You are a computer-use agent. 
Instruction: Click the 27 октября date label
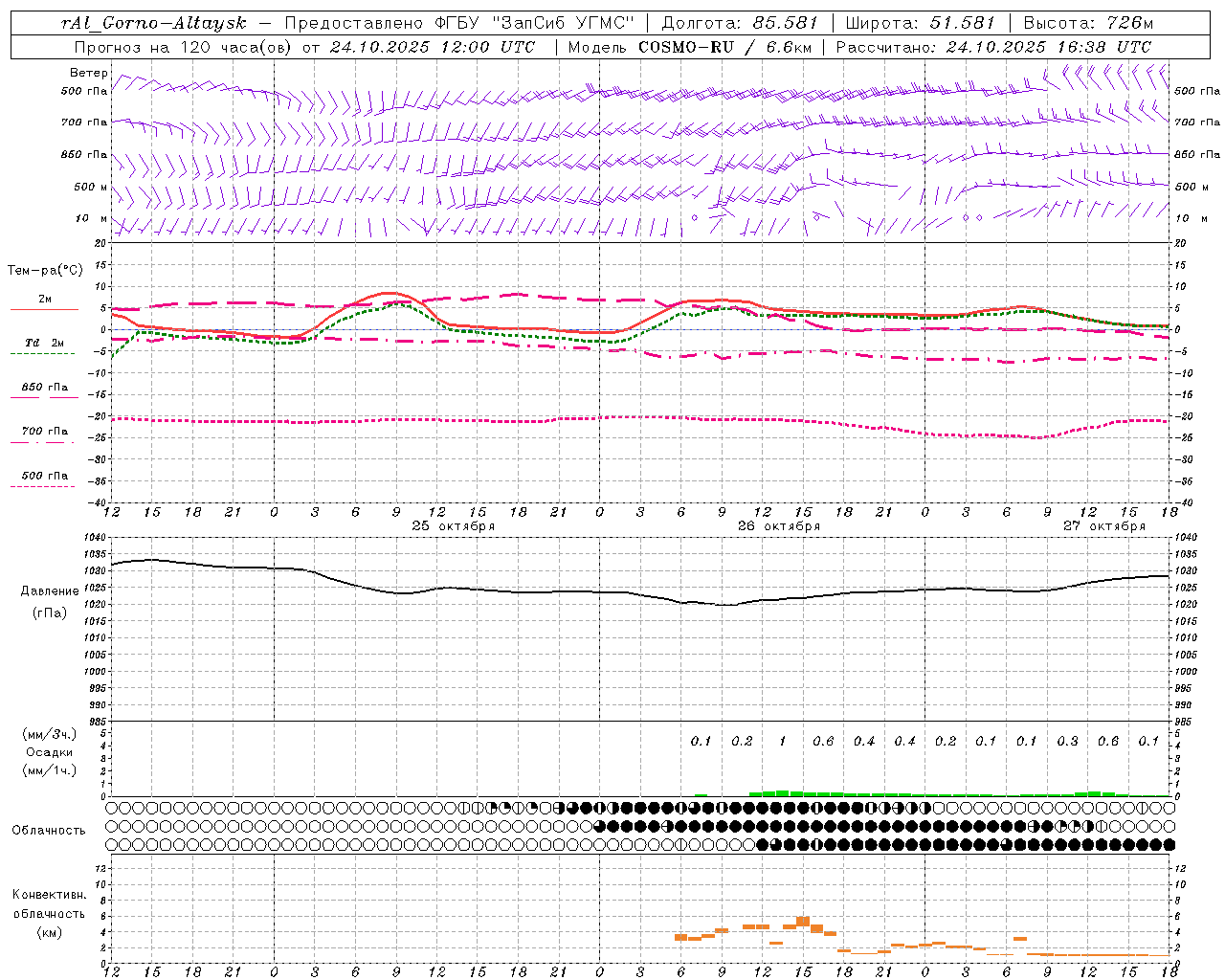1103,526
